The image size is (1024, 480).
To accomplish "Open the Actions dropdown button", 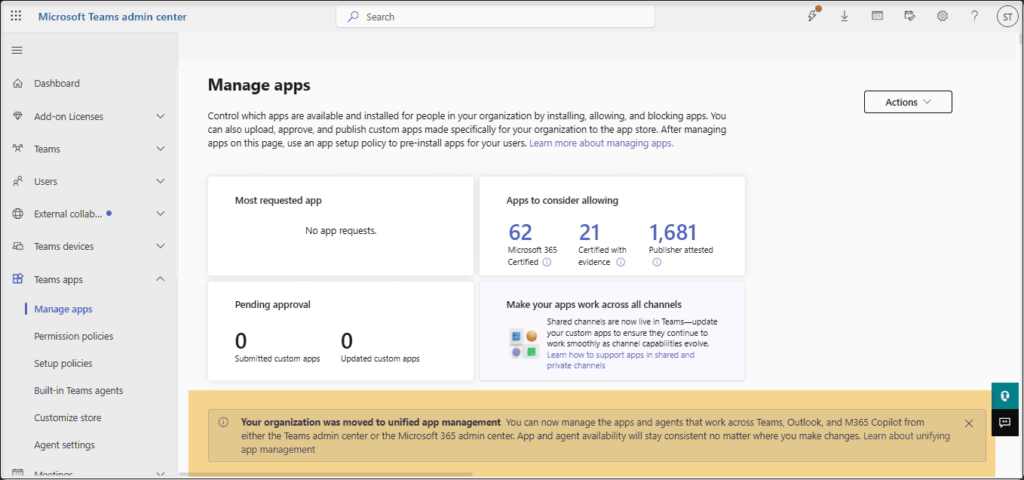I will (908, 102).
